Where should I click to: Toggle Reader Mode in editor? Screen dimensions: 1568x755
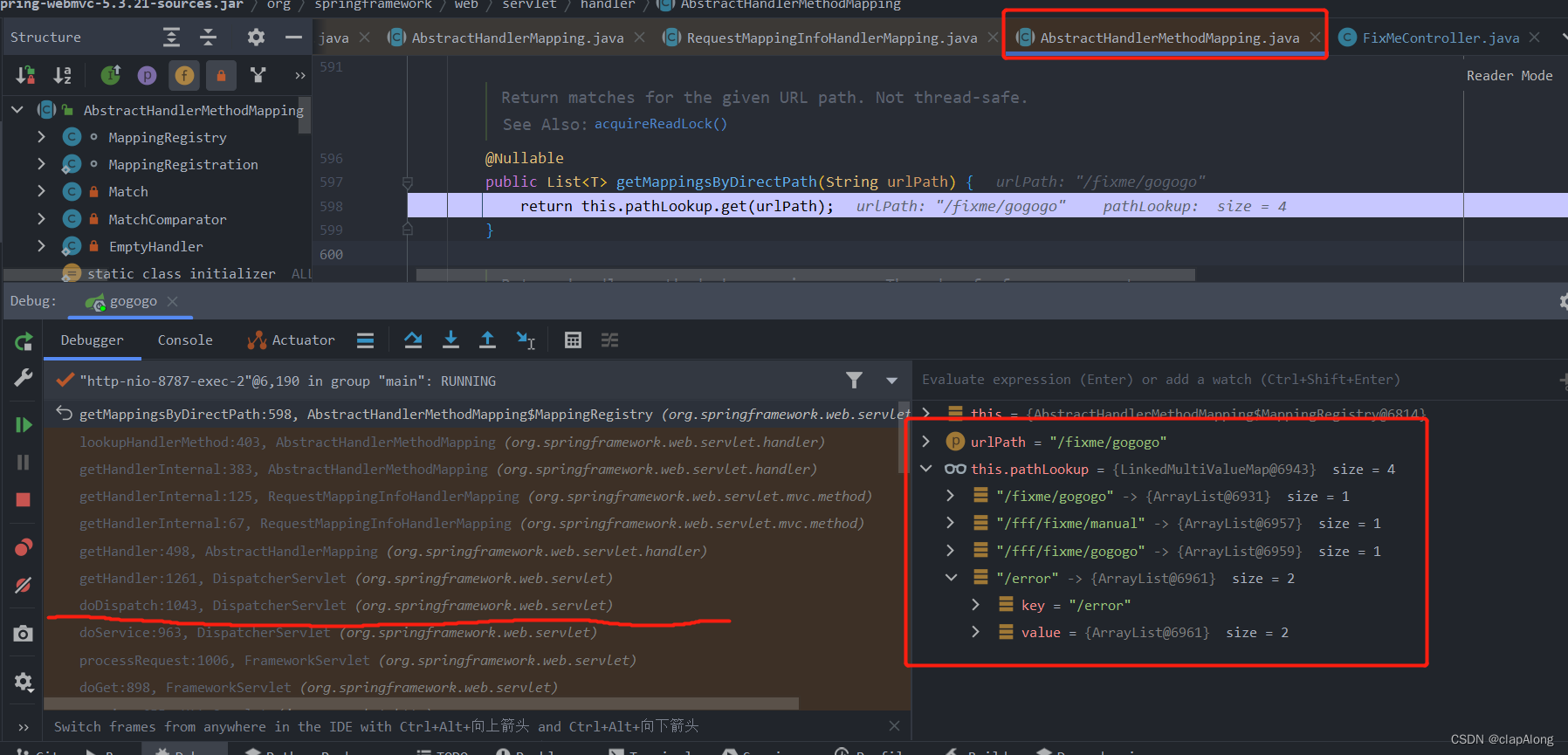pos(1510,76)
